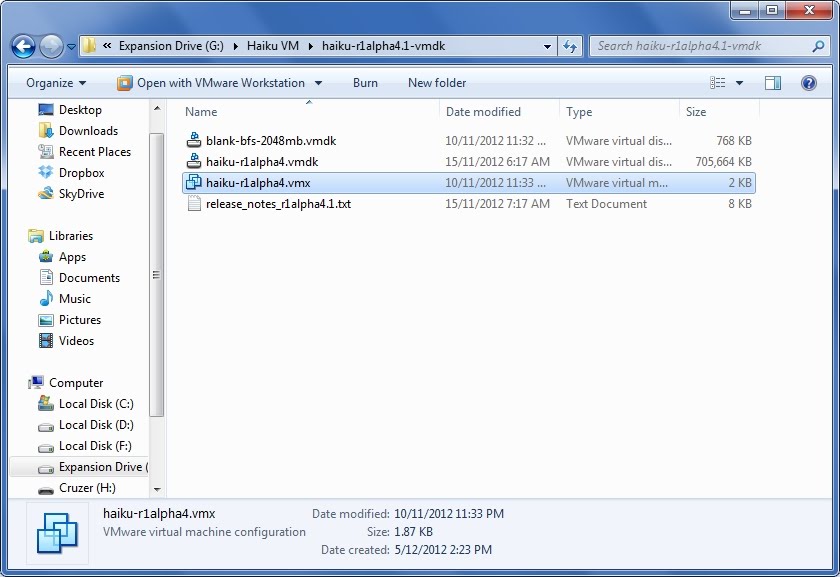Image resolution: width=840 pixels, height=577 pixels.
Task: Toggle the preview pane icon
Action: (773, 83)
